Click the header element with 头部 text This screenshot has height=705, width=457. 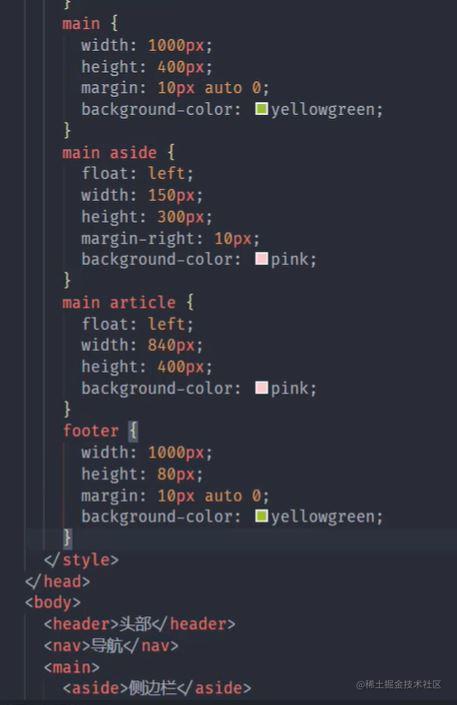pos(139,624)
